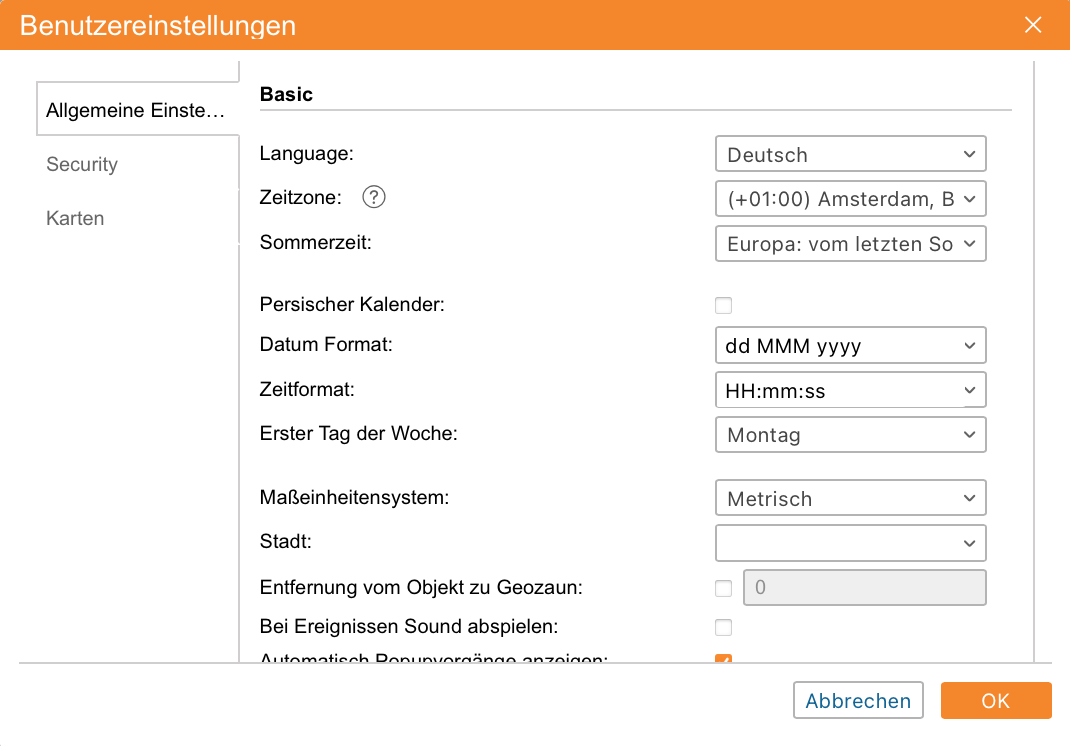The width and height of the screenshot is (1070, 746).
Task: Select the Allgemeine Einstellungen tab
Action: tap(136, 111)
